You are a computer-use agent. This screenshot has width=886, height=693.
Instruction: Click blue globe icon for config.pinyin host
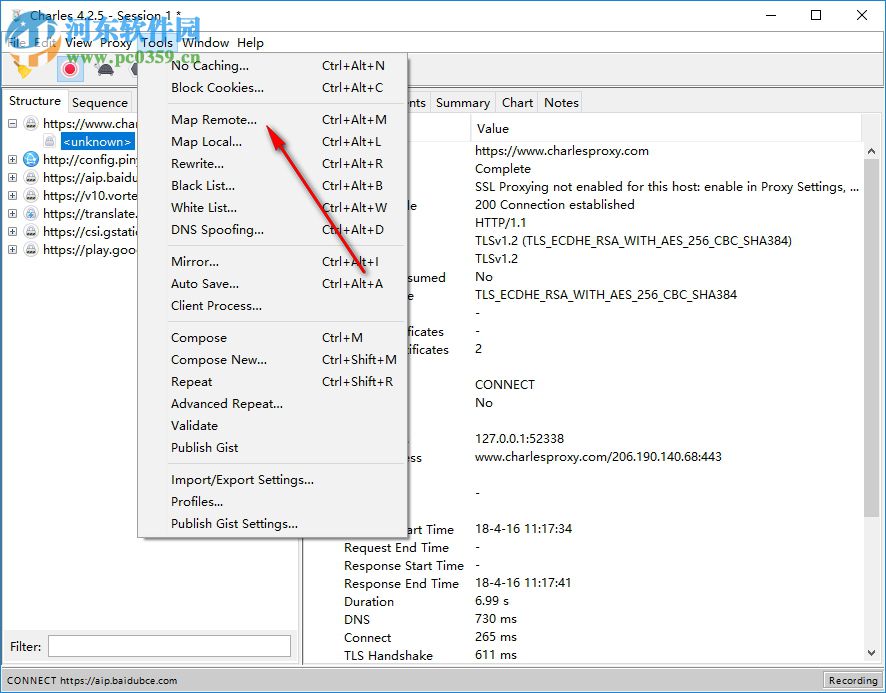tap(31, 159)
